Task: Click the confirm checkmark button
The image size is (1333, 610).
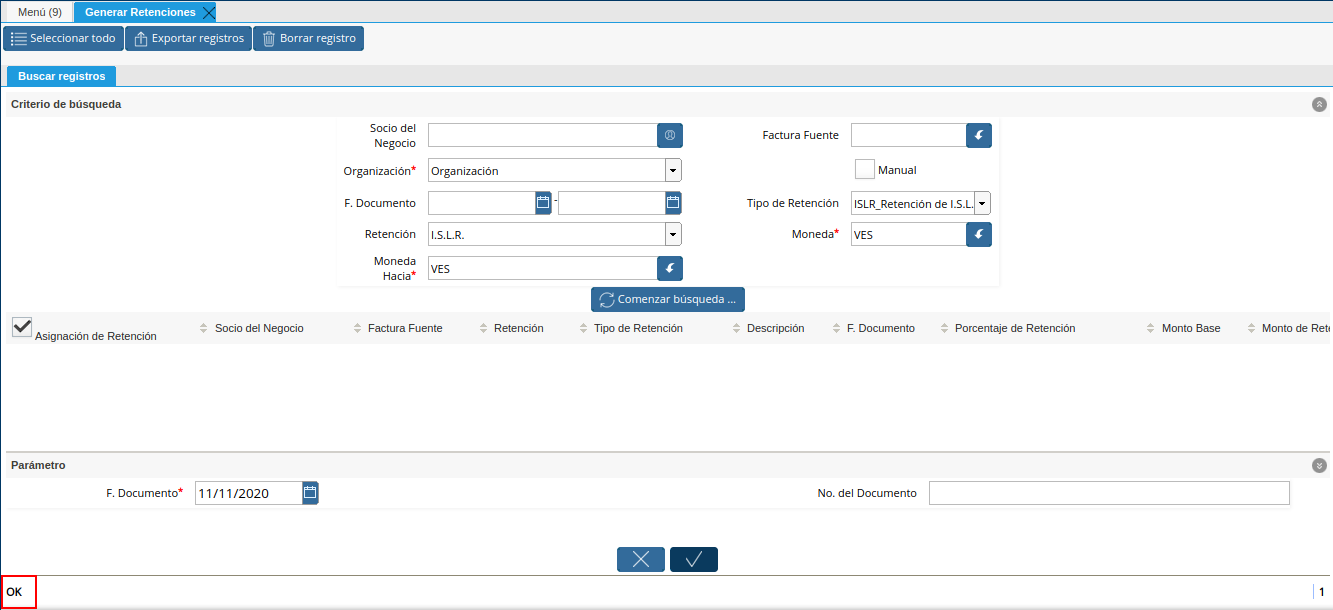Action: [694, 559]
